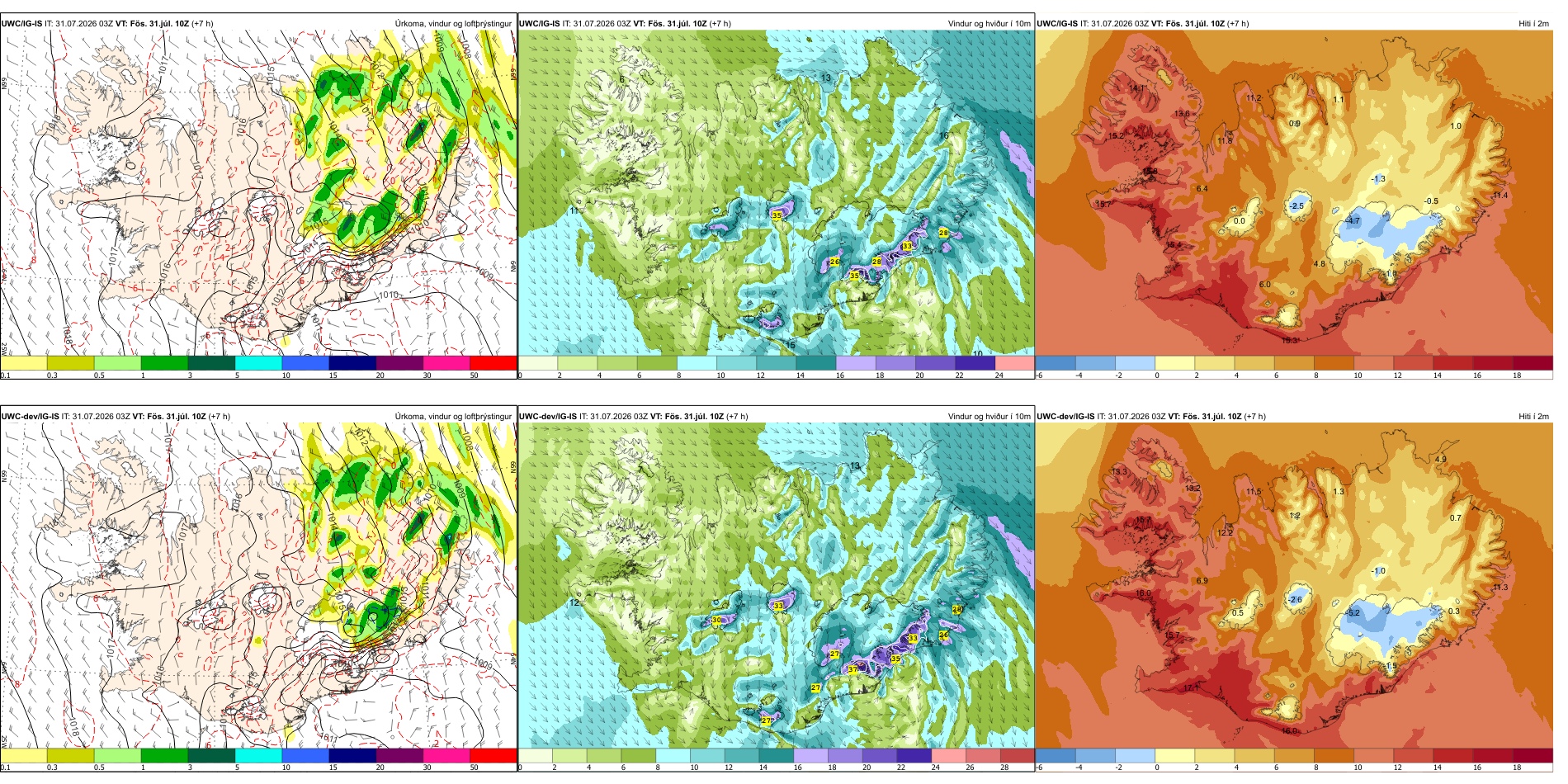Click the wind speed 11 label on UWC wind map

tap(574, 211)
